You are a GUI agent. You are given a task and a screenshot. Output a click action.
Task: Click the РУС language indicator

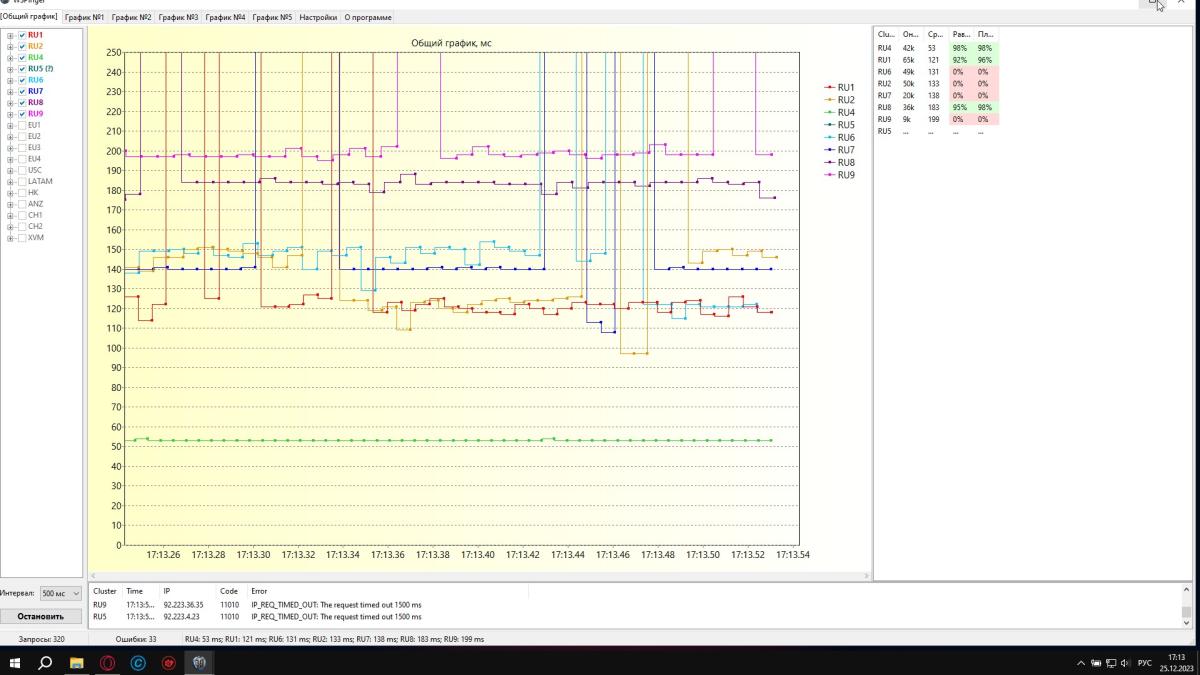coord(1145,663)
